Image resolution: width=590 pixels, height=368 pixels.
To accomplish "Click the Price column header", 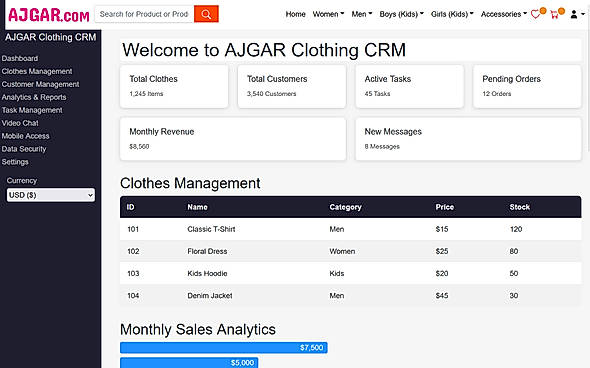I will [x=445, y=207].
